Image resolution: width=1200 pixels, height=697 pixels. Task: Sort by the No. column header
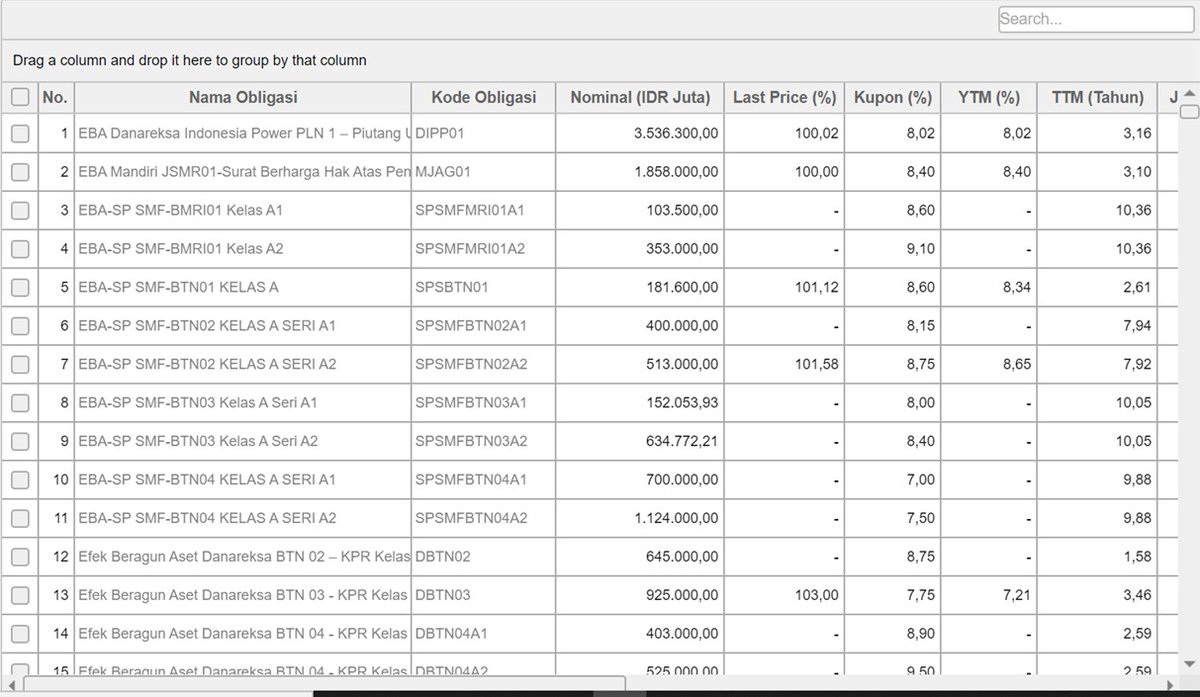coord(56,97)
